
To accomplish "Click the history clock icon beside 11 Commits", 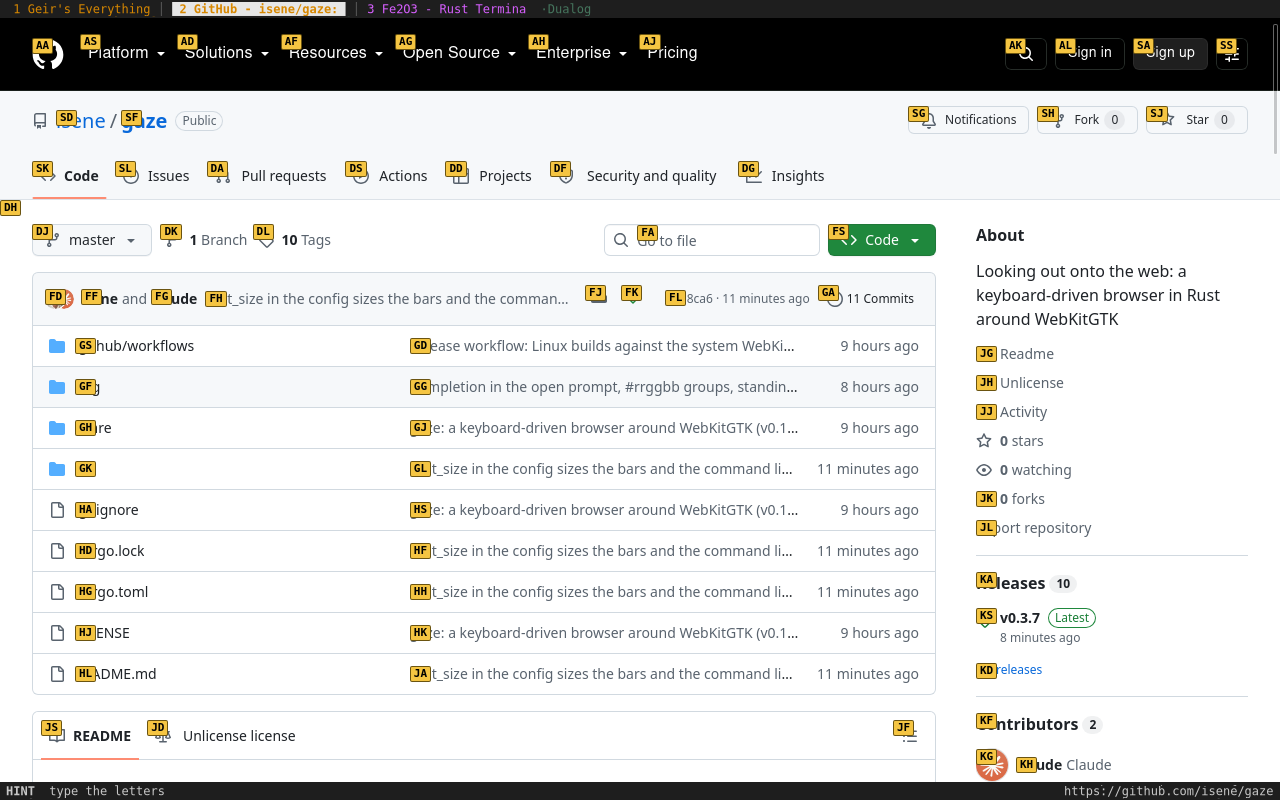I will point(834,298).
